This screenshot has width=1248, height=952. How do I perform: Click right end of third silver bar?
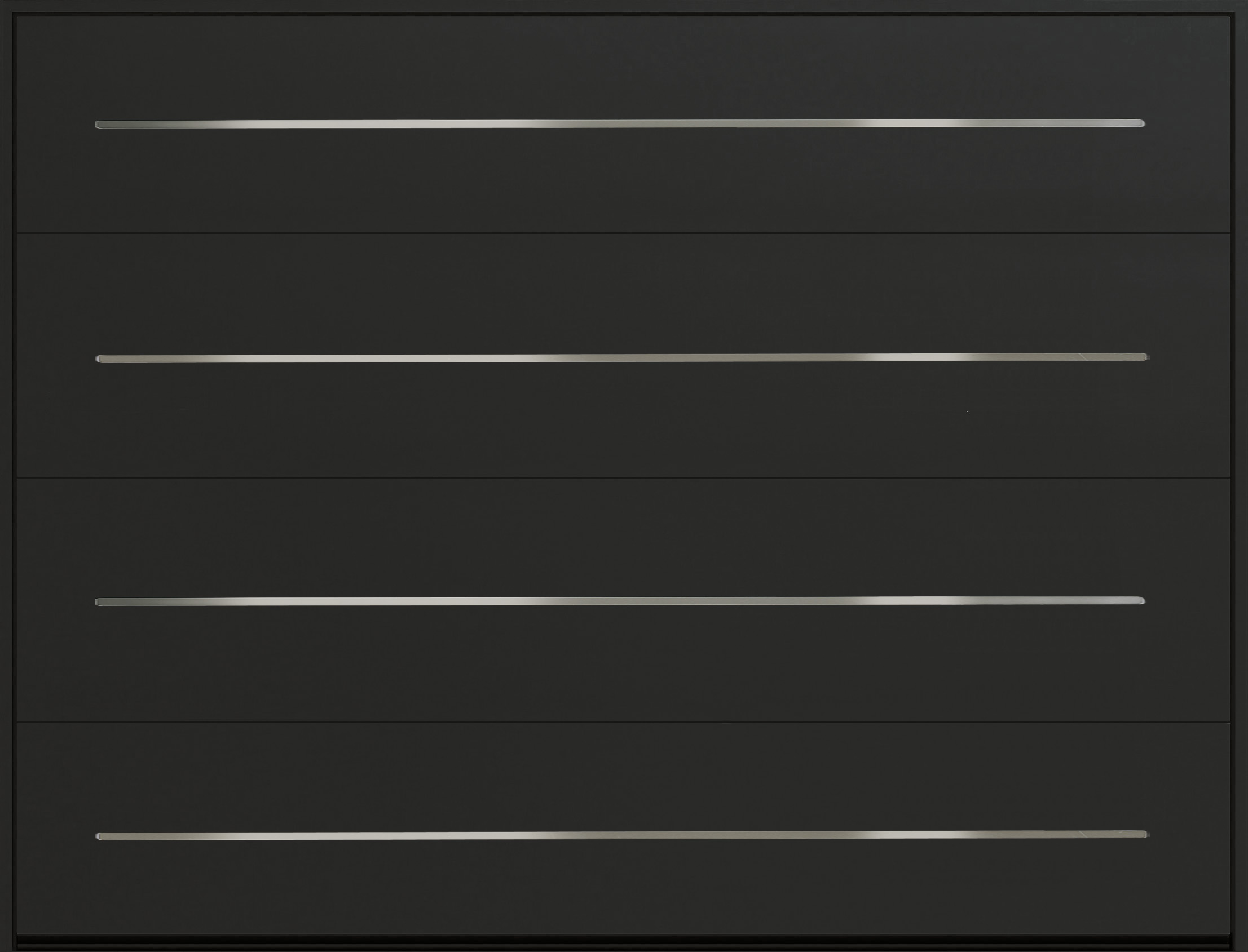tap(1141, 601)
